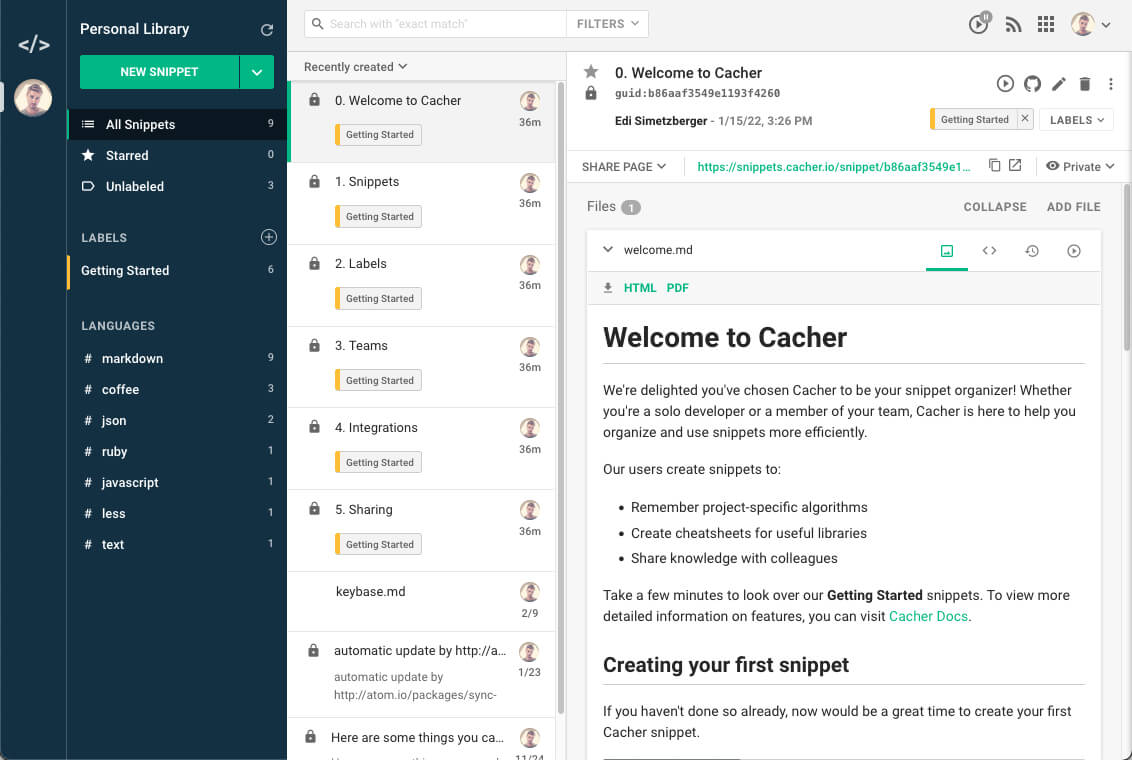Click the author avatar on 4. Integrations row
The width and height of the screenshot is (1132, 760).
530,428
